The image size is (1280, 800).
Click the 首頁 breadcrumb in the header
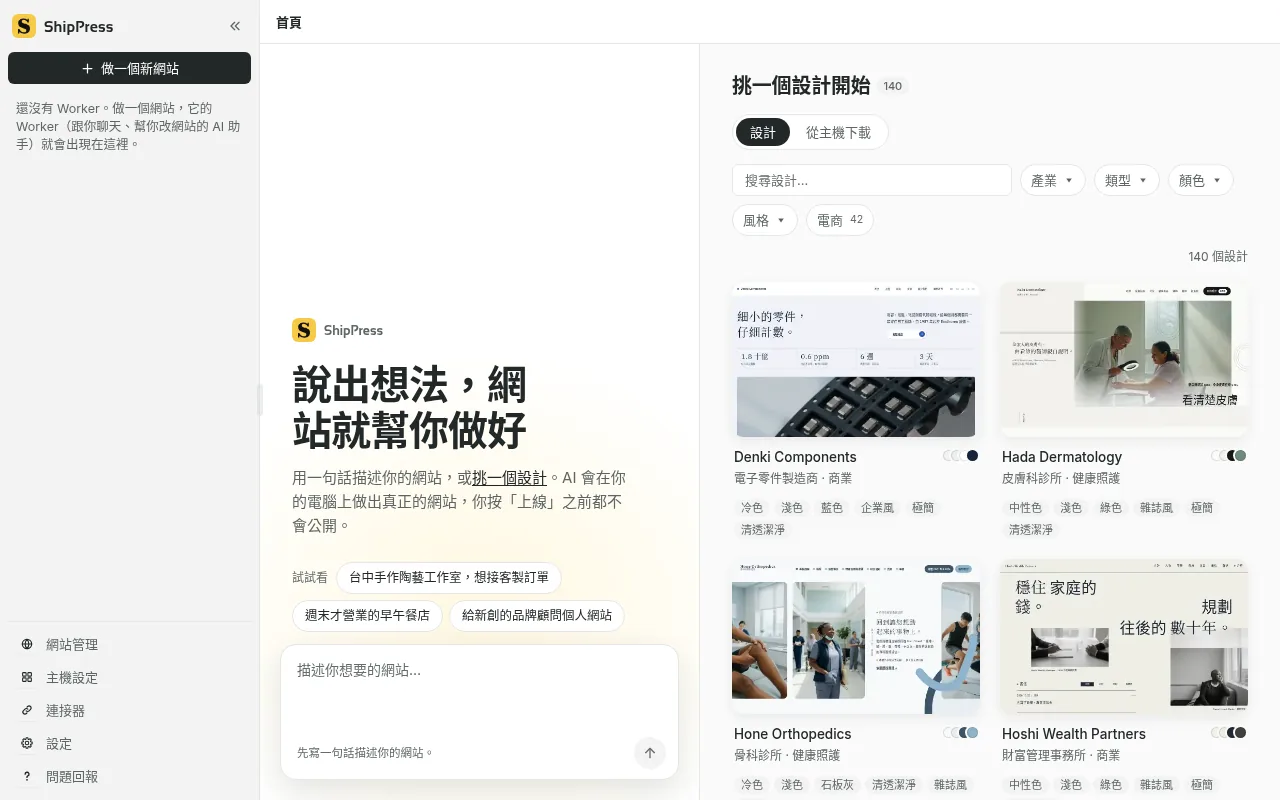289,22
